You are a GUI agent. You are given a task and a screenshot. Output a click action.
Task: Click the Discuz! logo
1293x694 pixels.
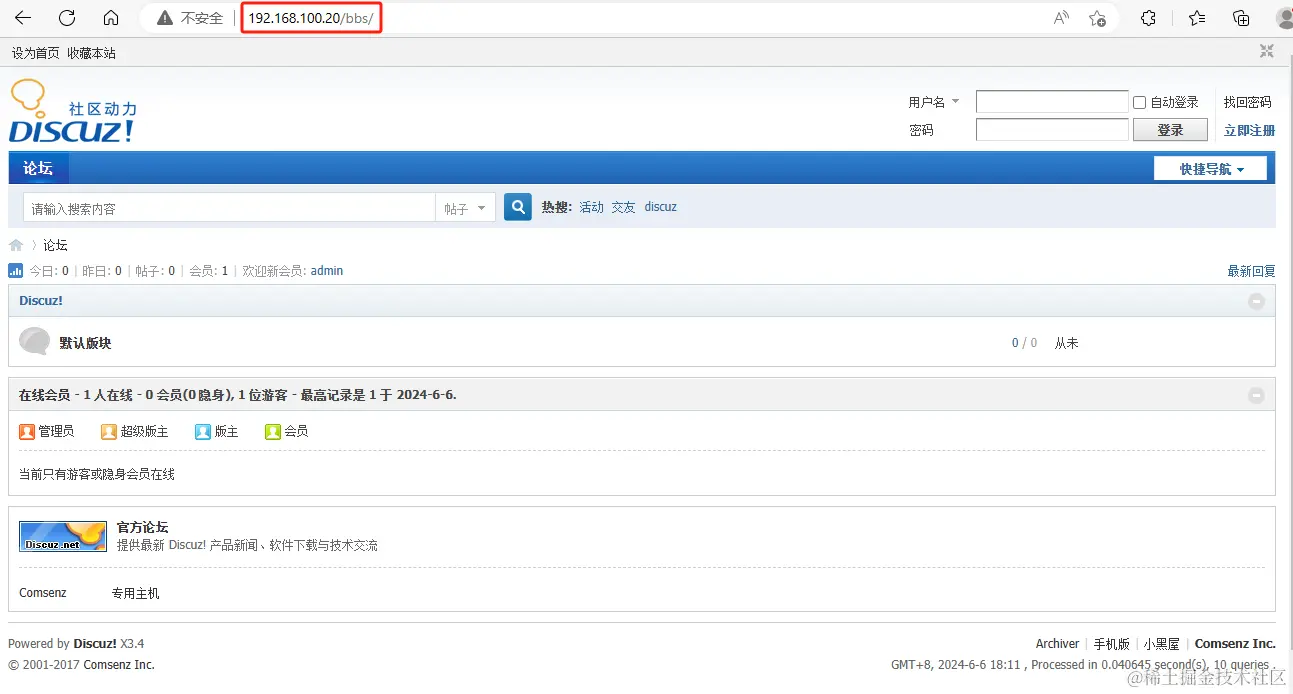pos(72,111)
